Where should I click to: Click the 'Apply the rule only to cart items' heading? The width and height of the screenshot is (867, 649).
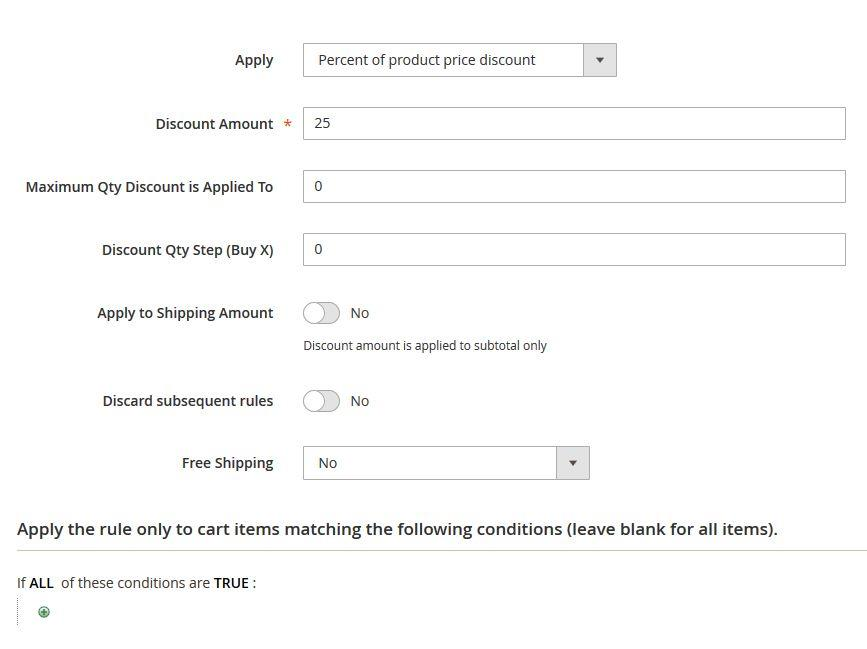(x=397, y=530)
